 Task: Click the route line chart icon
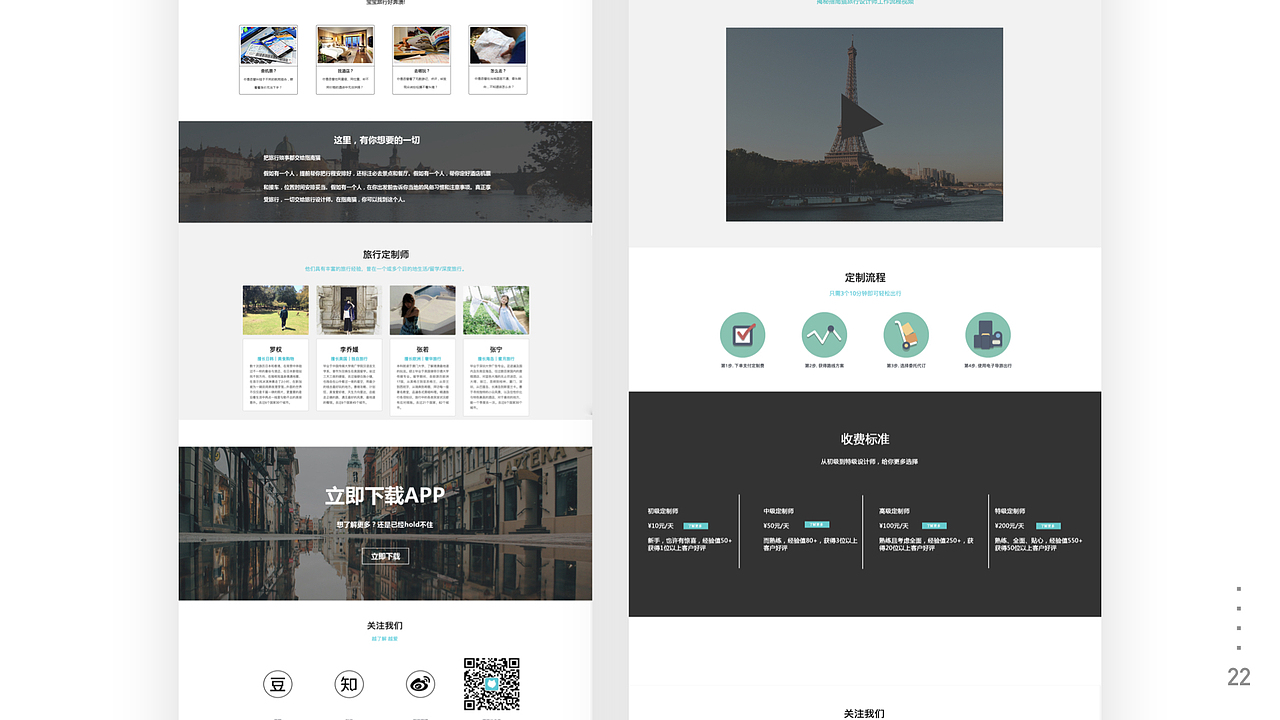point(824,335)
